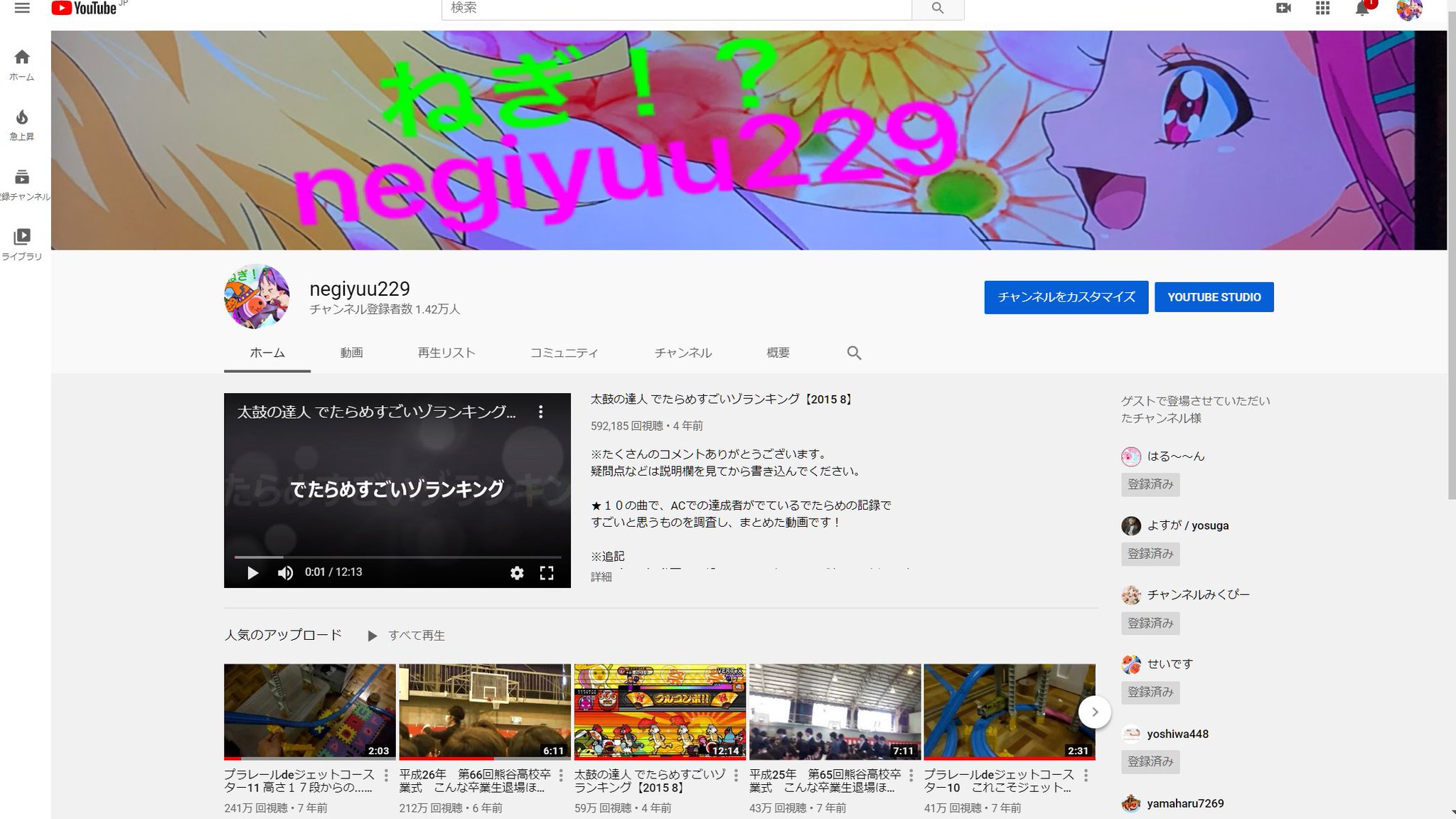Click featured video progress bar

click(x=397, y=557)
